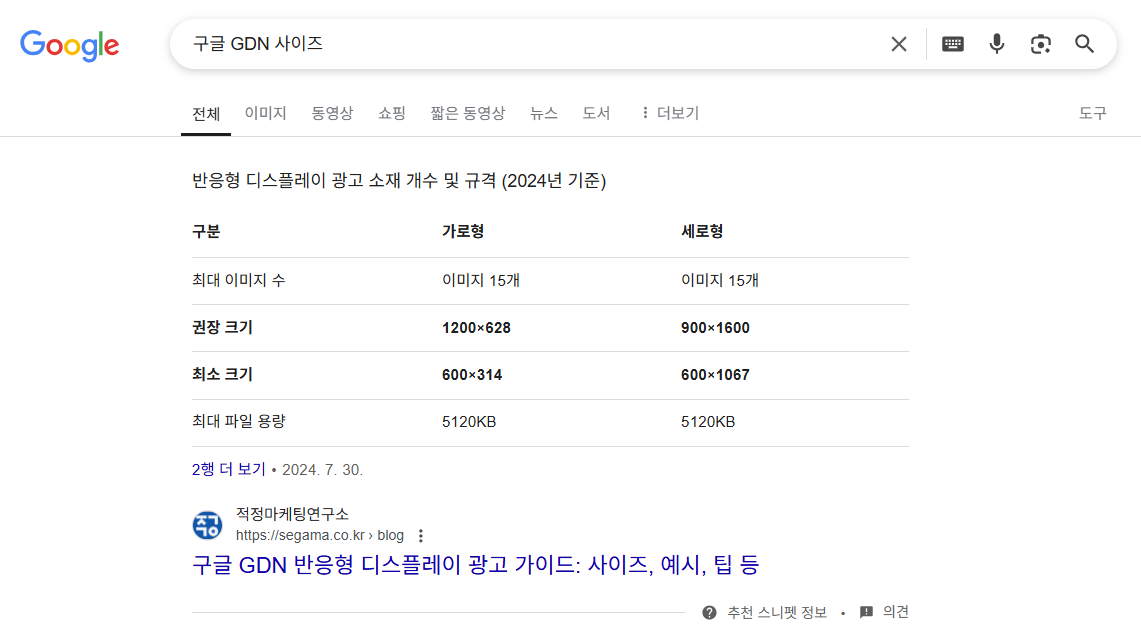The image size is (1141, 643).
Task: Clear the search query with the X icon
Action: 899,44
